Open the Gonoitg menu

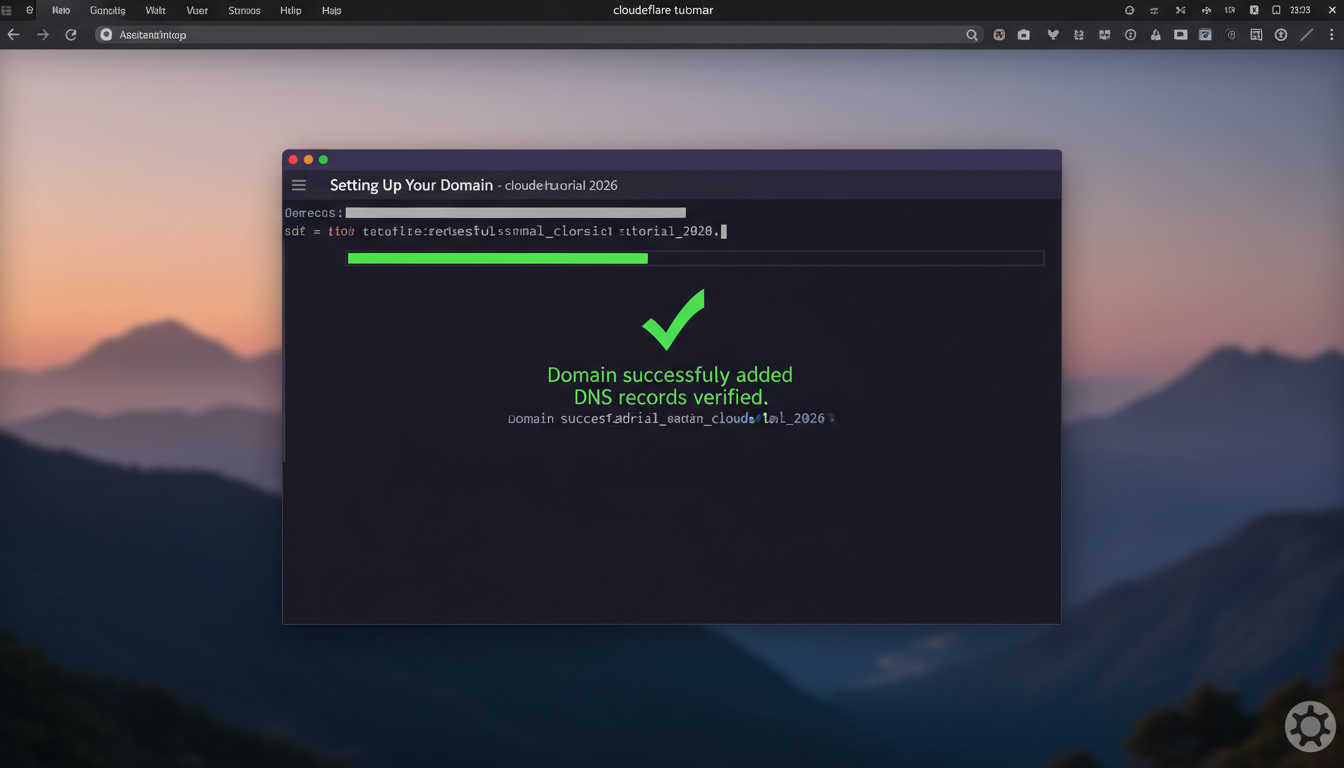(107, 10)
